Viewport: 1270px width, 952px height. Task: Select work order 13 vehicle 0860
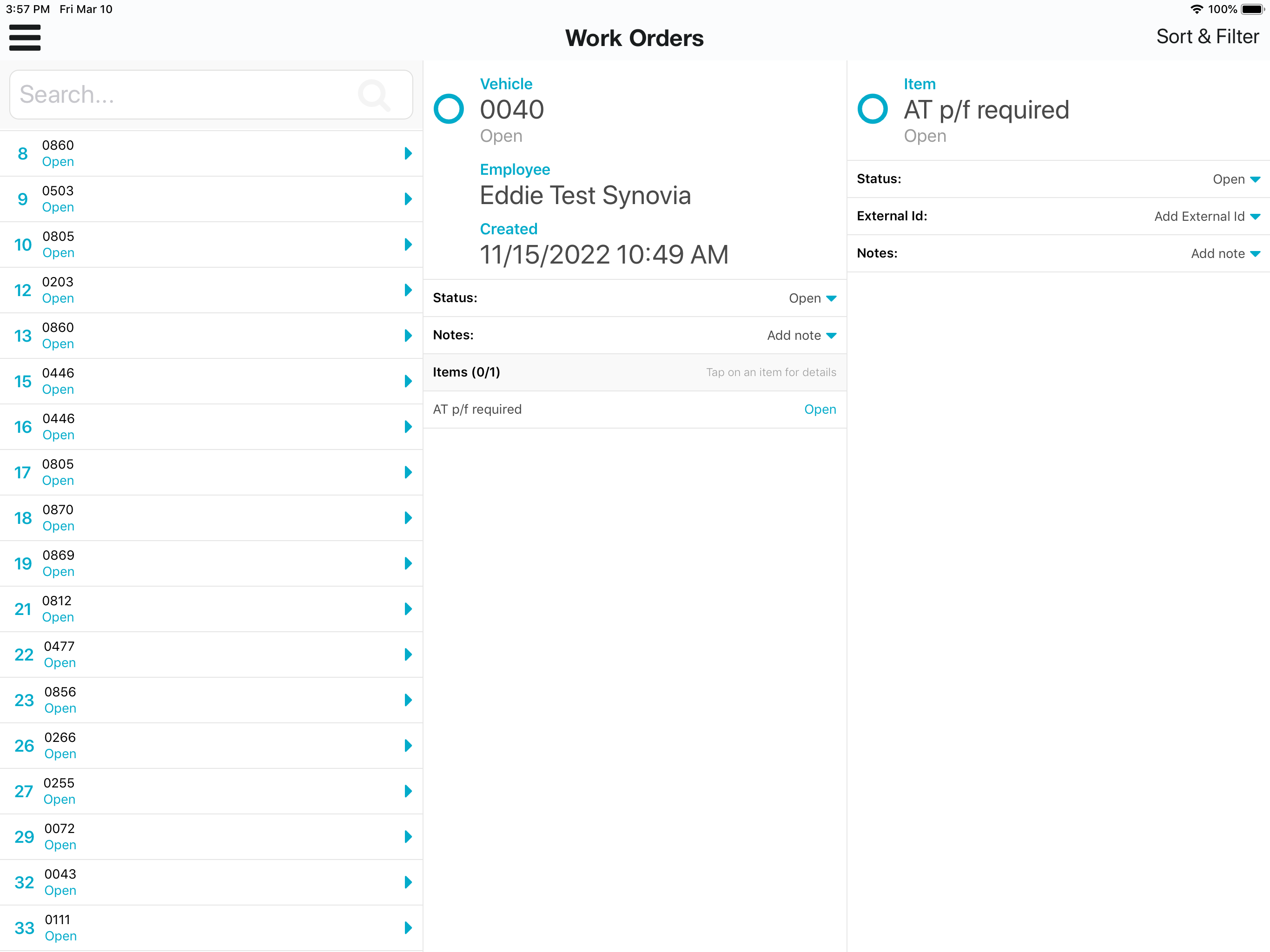point(212,335)
